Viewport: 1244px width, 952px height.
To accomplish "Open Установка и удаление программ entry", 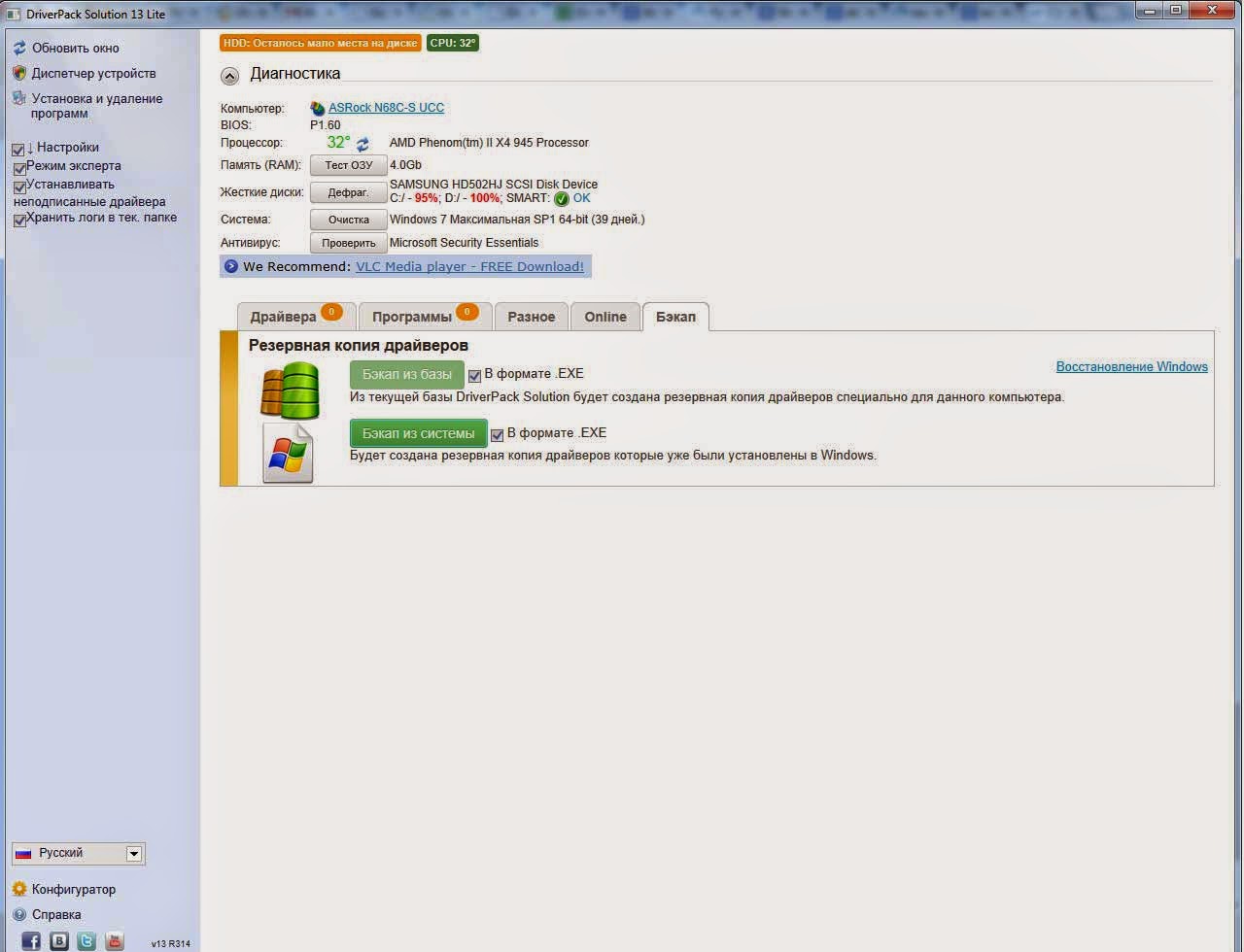I will (96, 106).
